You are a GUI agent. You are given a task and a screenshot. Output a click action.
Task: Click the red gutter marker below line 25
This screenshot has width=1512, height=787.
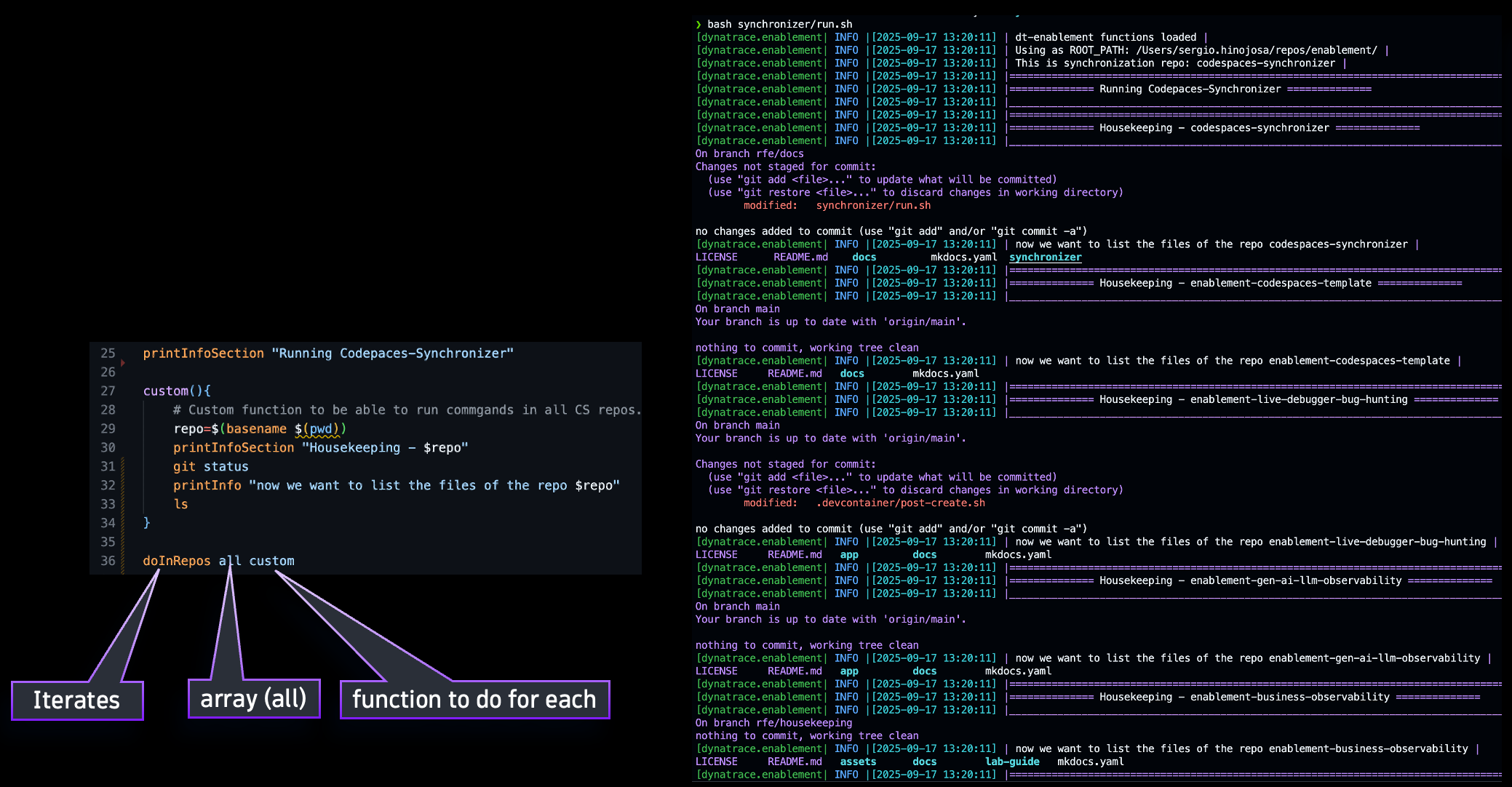point(123,362)
